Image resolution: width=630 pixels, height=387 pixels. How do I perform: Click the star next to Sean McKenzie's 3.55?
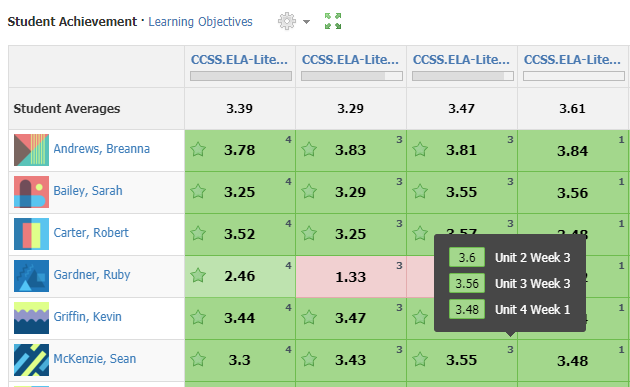point(420,359)
